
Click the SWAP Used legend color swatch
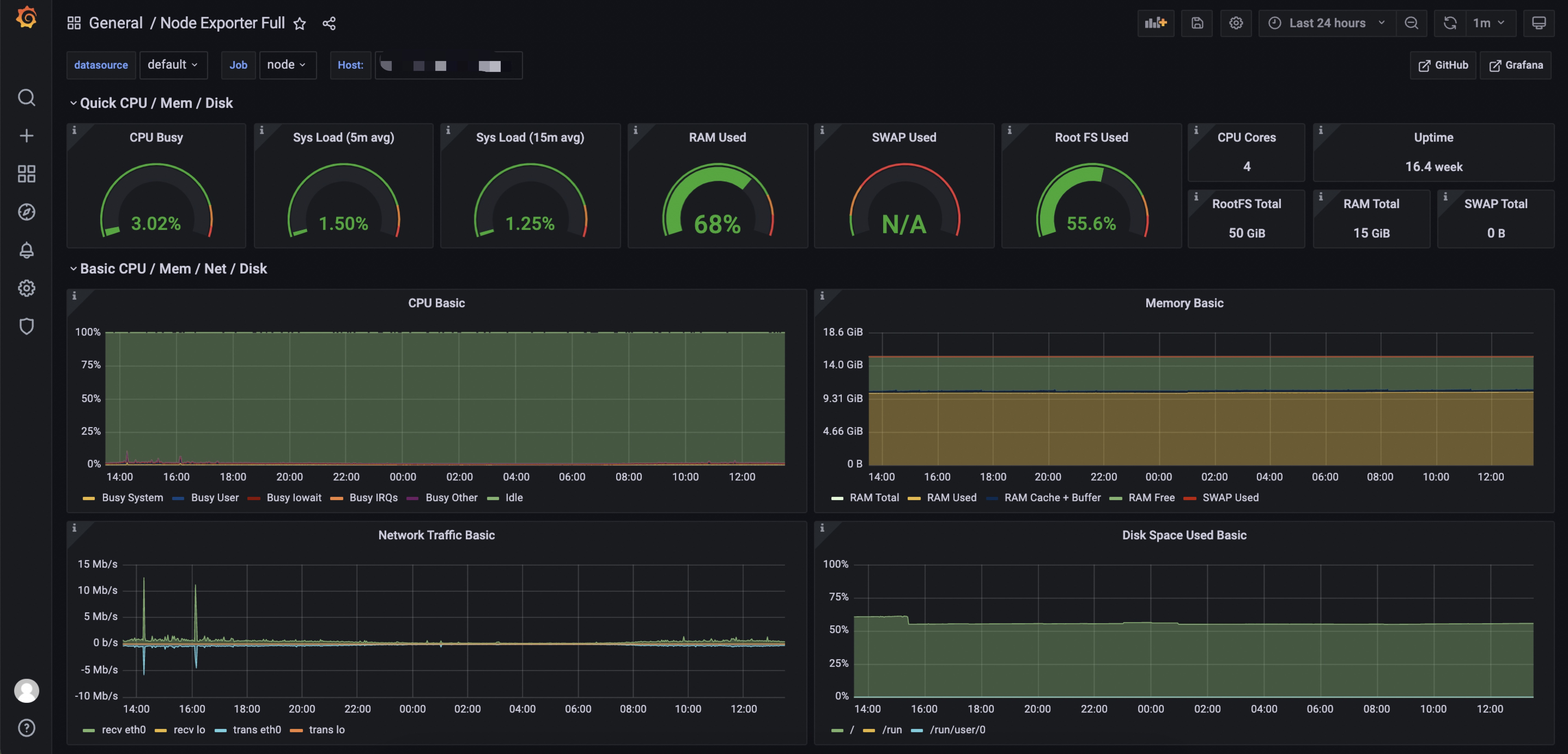(1189, 498)
